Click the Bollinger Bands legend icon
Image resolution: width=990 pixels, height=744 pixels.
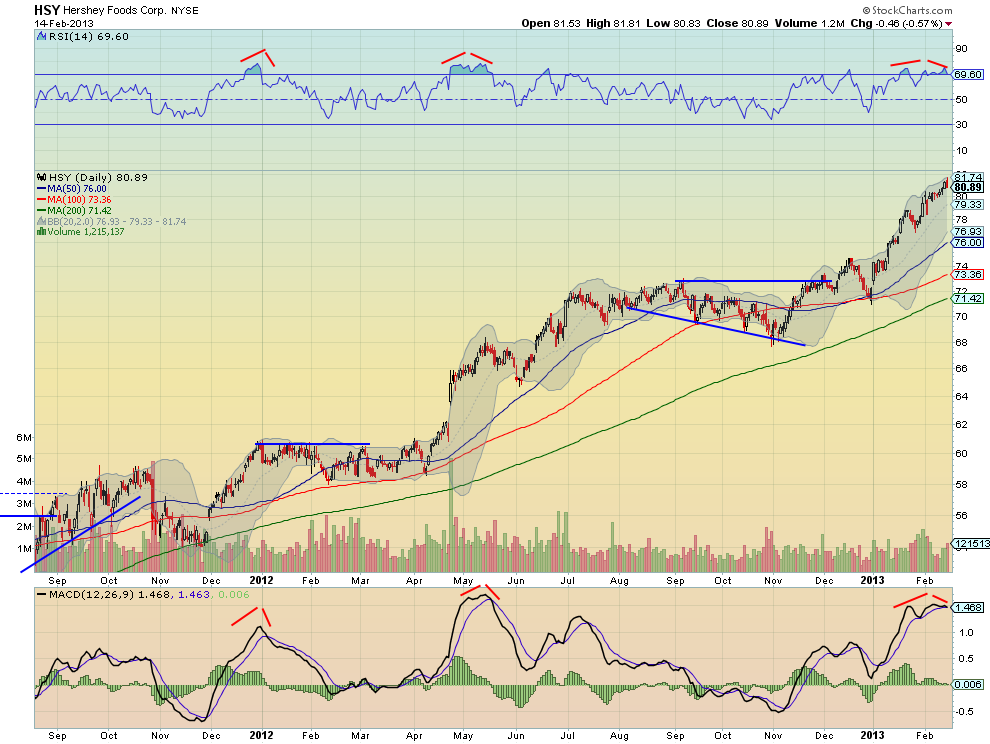(x=42, y=222)
